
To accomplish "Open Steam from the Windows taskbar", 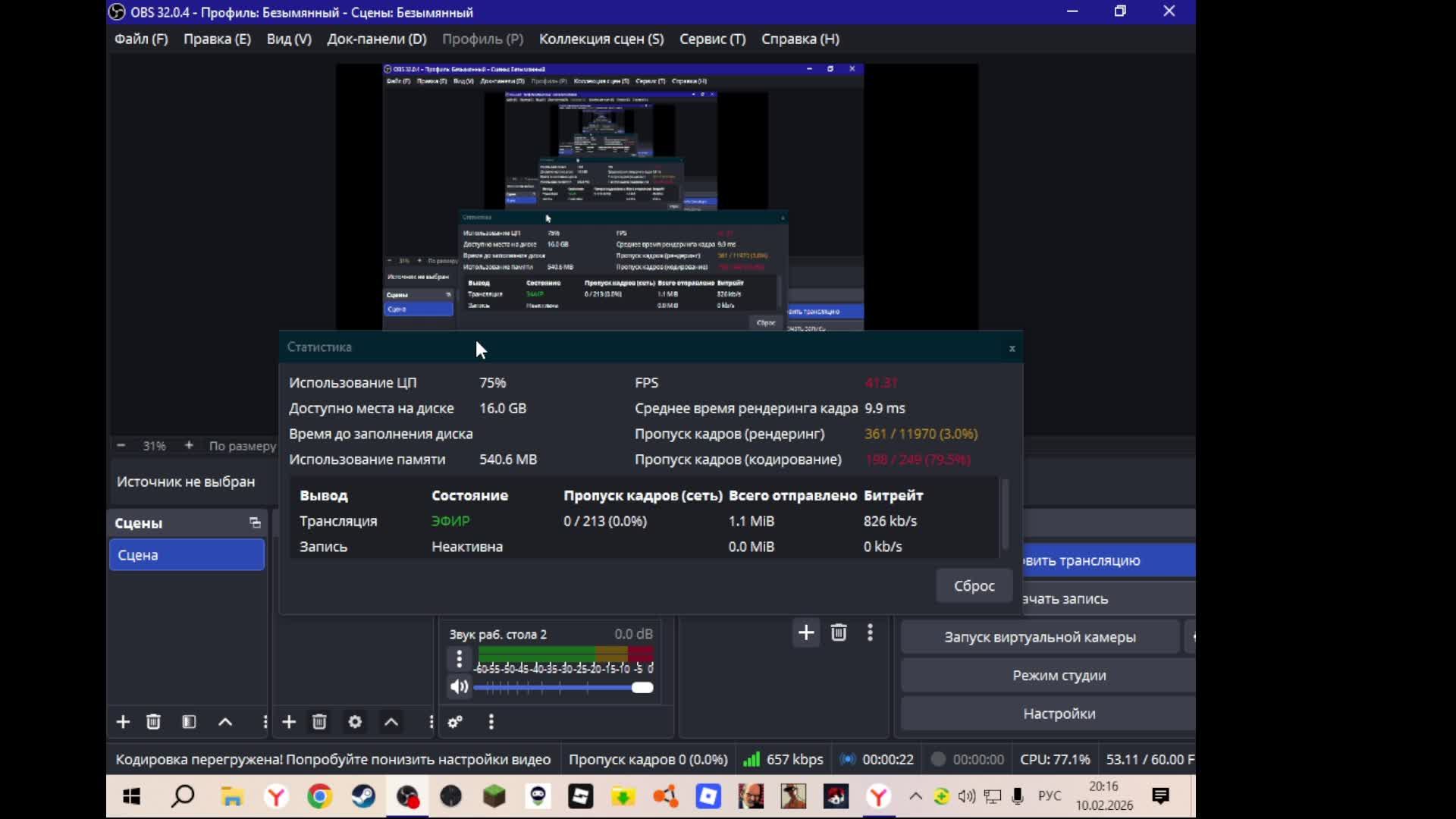I will pyautogui.click(x=363, y=796).
